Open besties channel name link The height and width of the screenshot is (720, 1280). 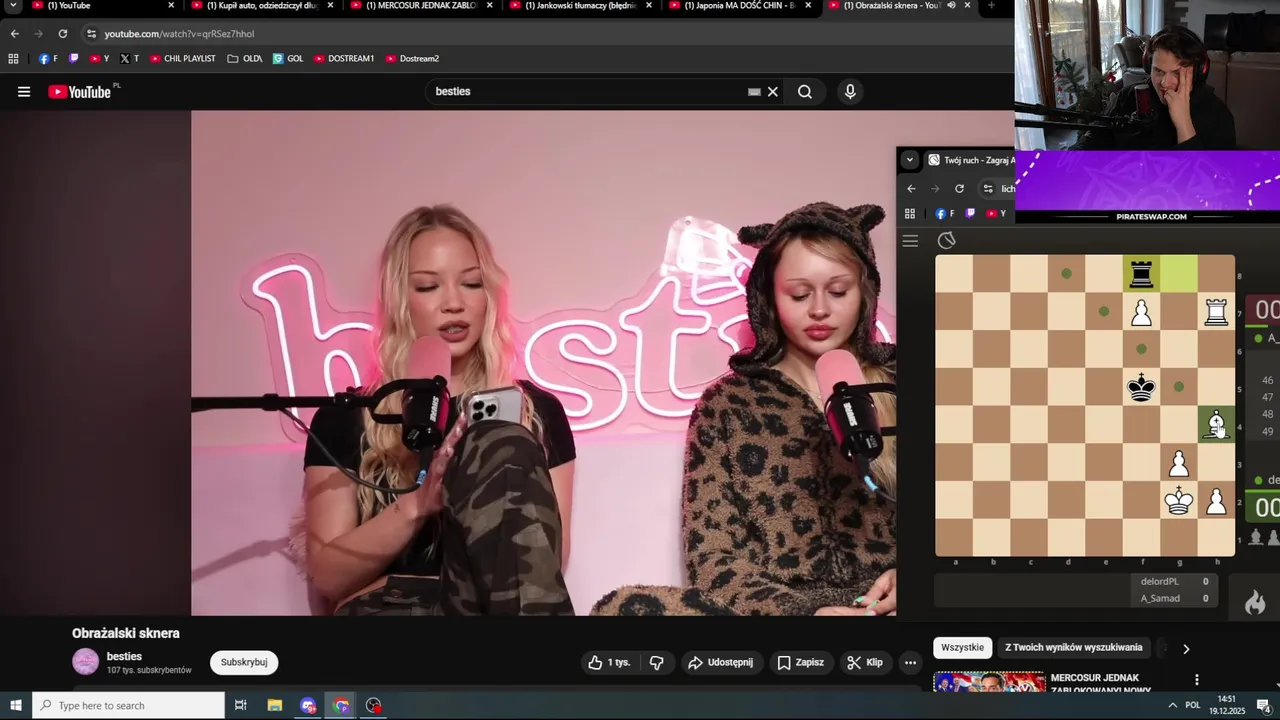[124, 657]
